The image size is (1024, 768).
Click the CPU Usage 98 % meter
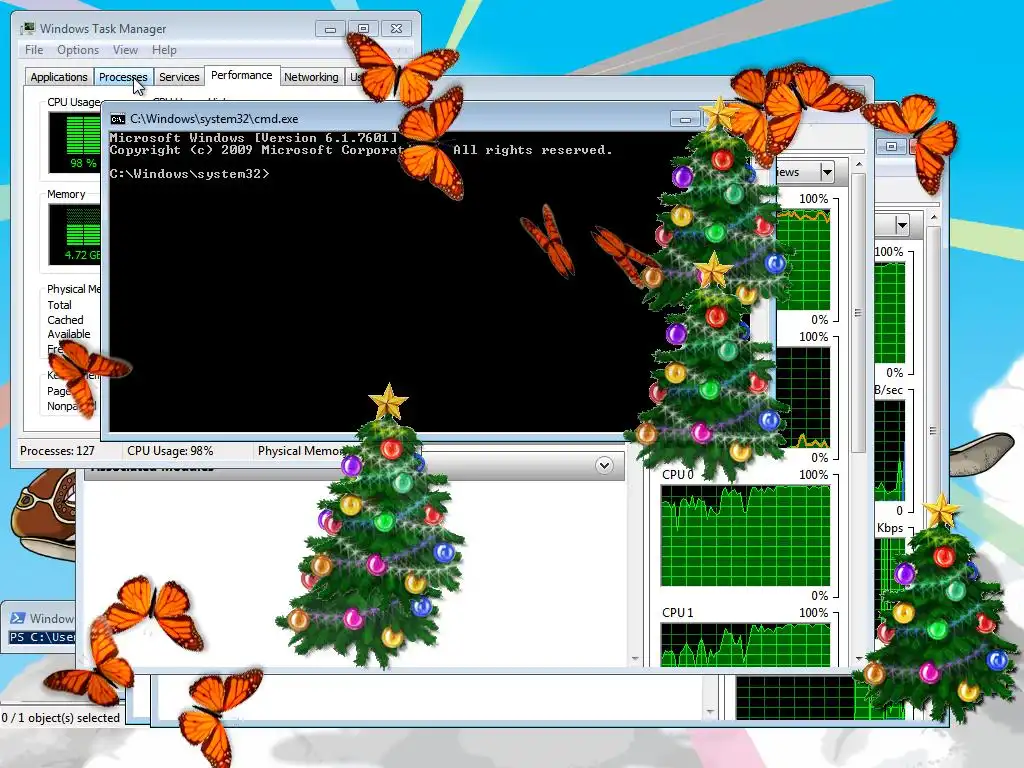click(74, 142)
